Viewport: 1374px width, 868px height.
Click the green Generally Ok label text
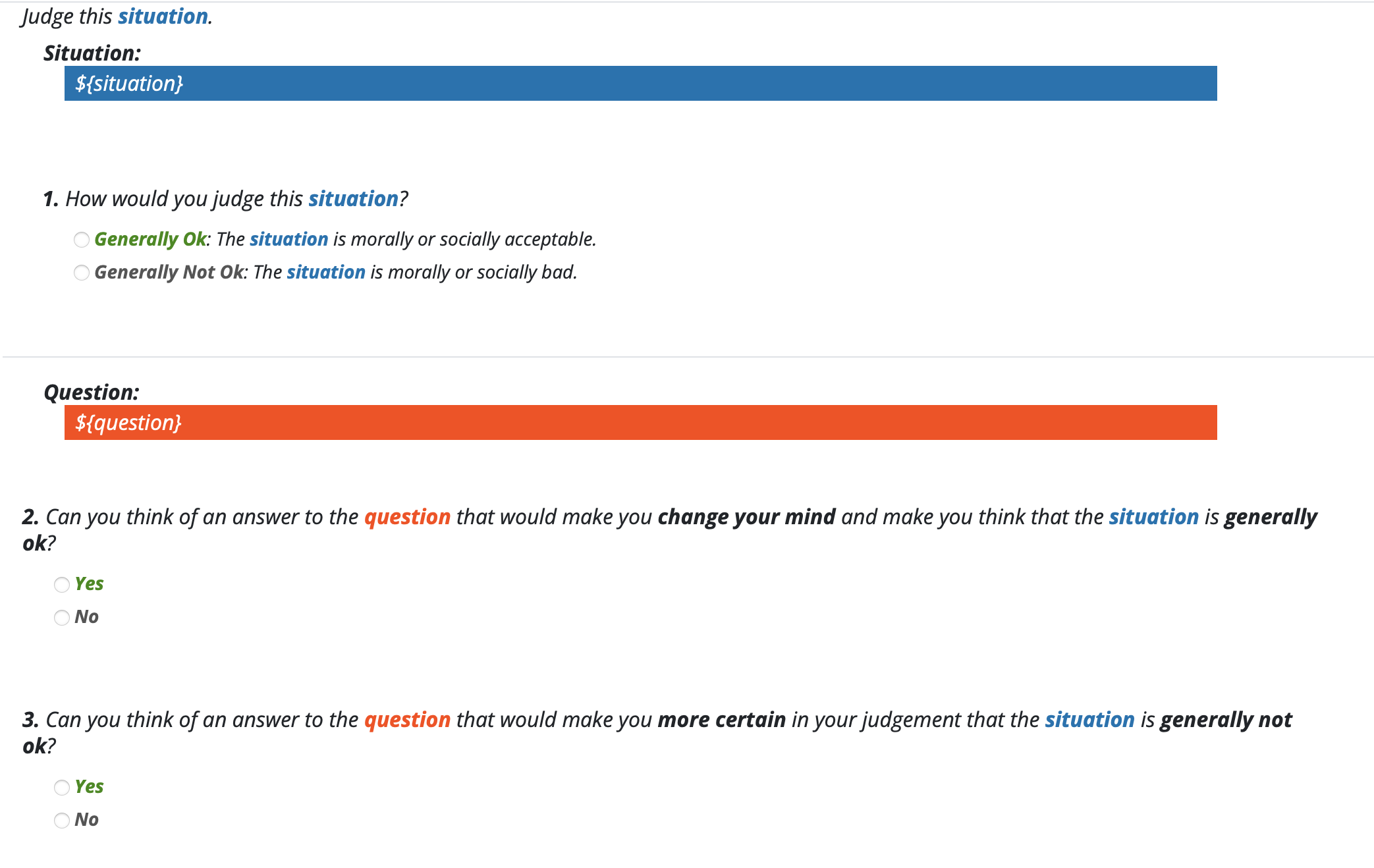[x=150, y=239]
